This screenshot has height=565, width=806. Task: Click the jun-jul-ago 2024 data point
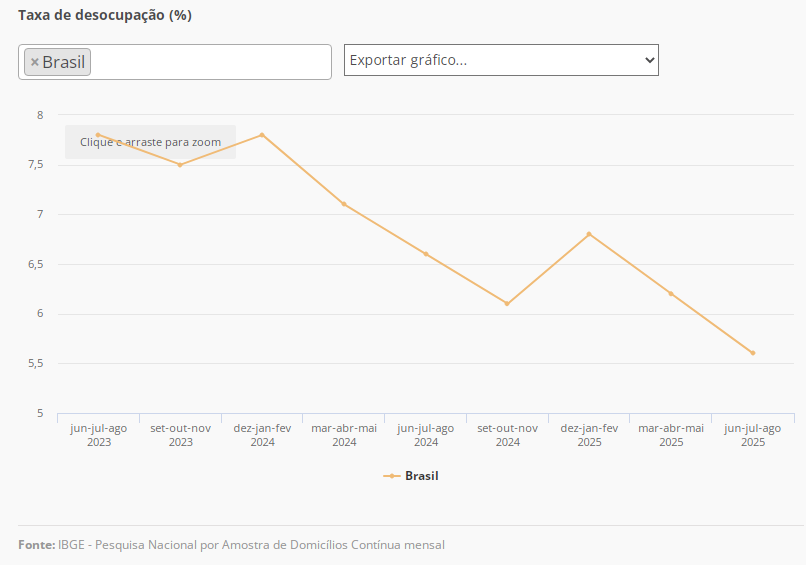[x=426, y=254]
